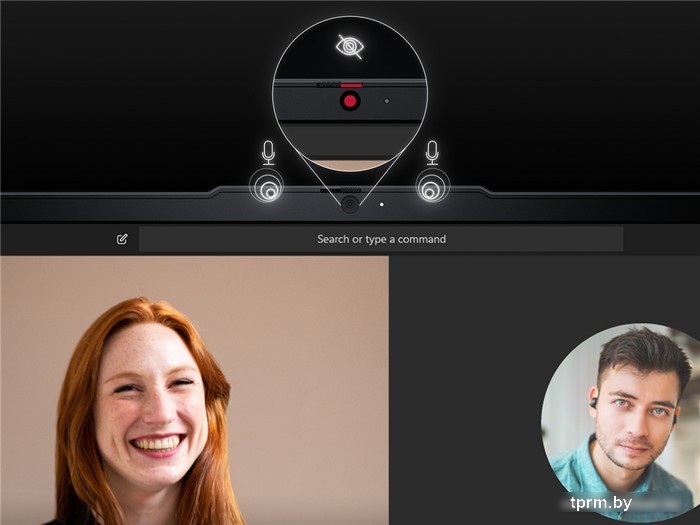Select the red-haired woman's video tile
This screenshot has width=700, height=525.
point(194,390)
